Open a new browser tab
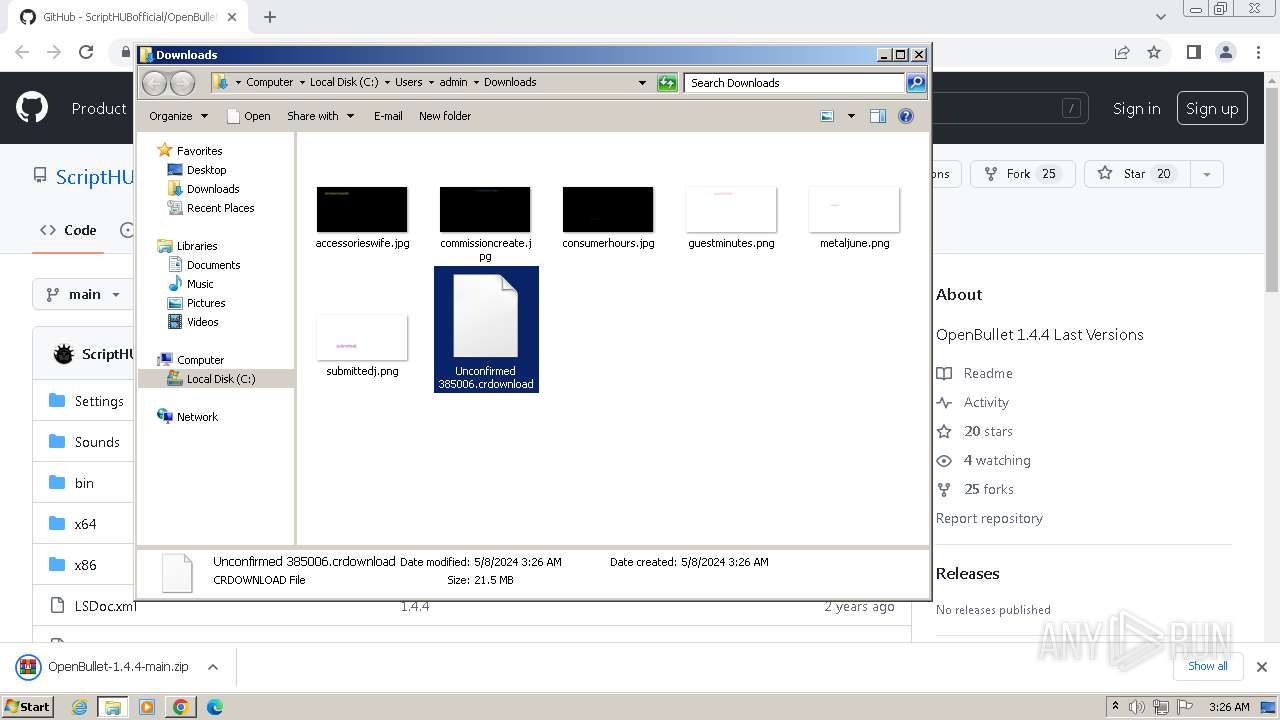1280x720 pixels. (x=270, y=16)
